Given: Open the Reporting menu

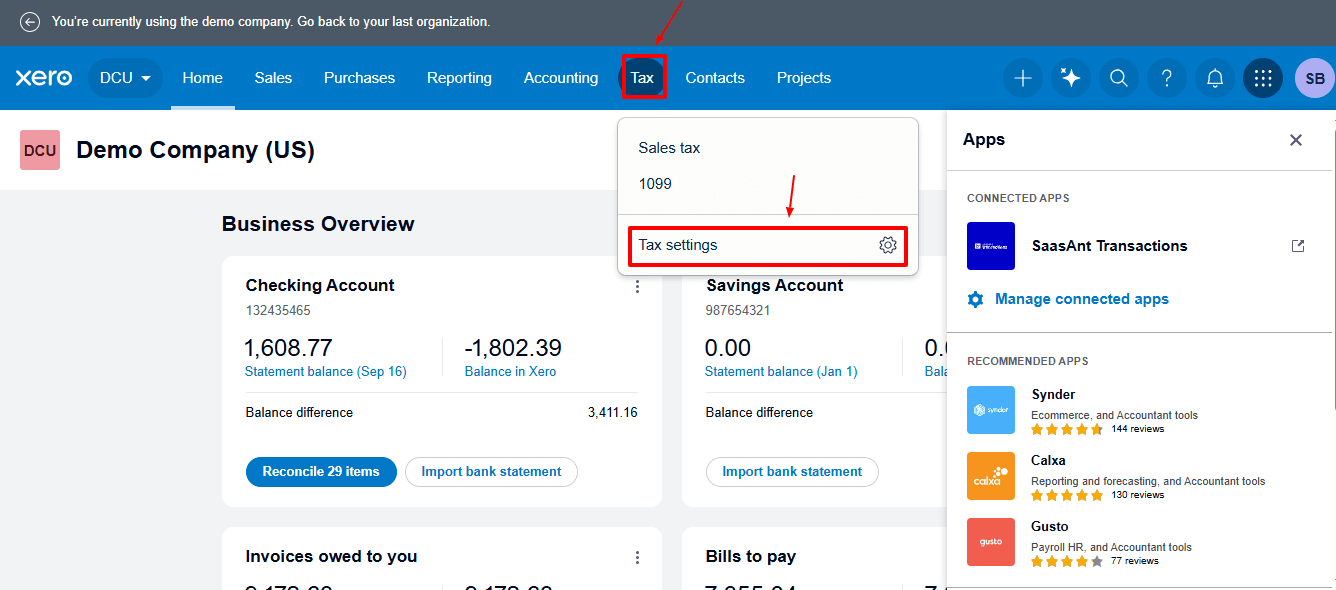Looking at the screenshot, I should click(x=459, y=78).
